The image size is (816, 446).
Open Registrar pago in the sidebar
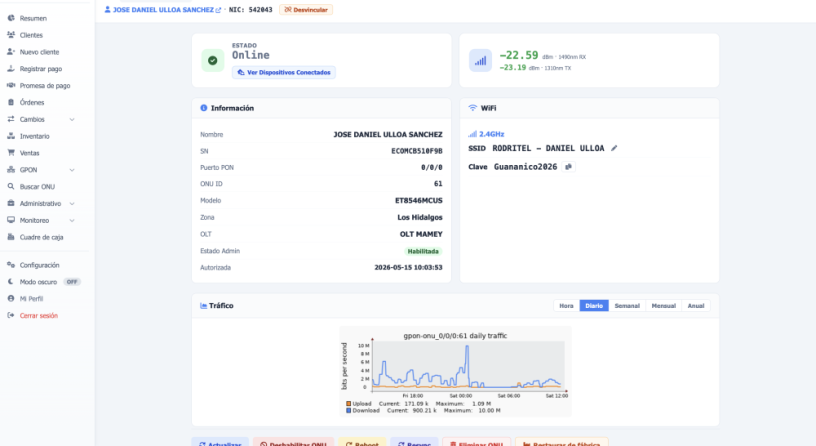coord(41,69)
